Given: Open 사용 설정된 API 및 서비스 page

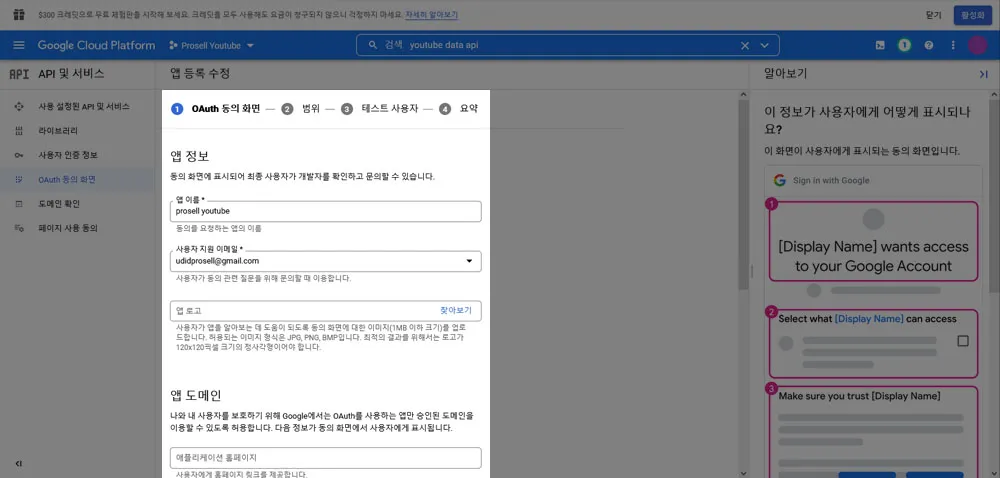Looking at the screenshot, I should tap(84, 106).
